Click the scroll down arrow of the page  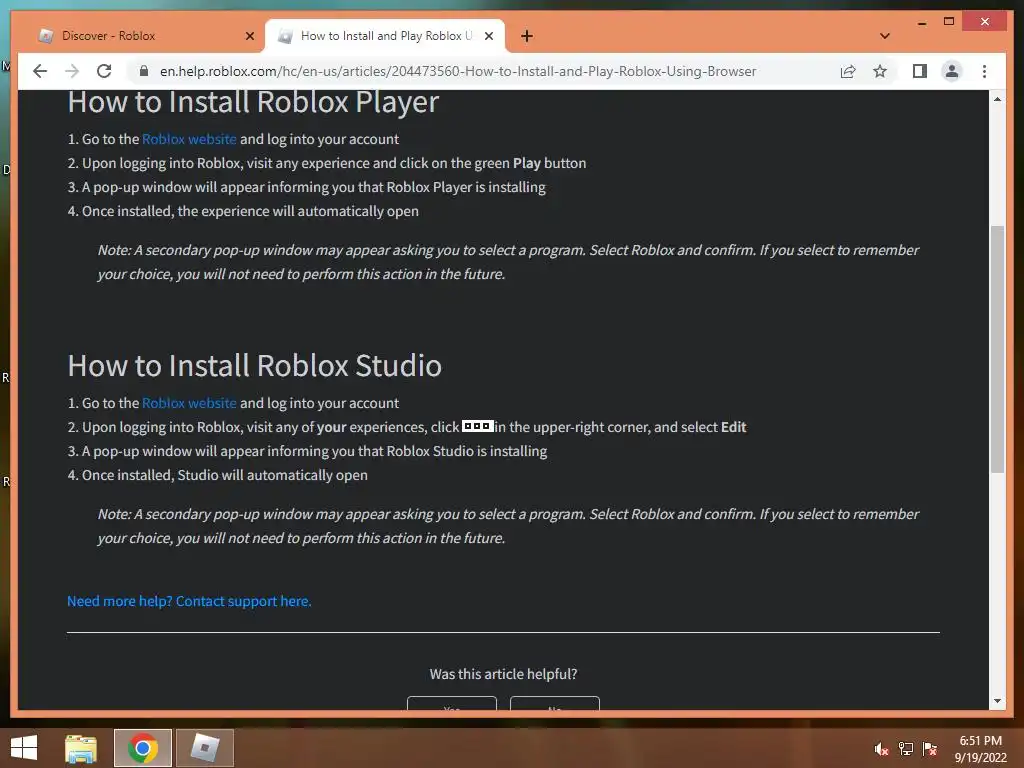coord(997,701)
